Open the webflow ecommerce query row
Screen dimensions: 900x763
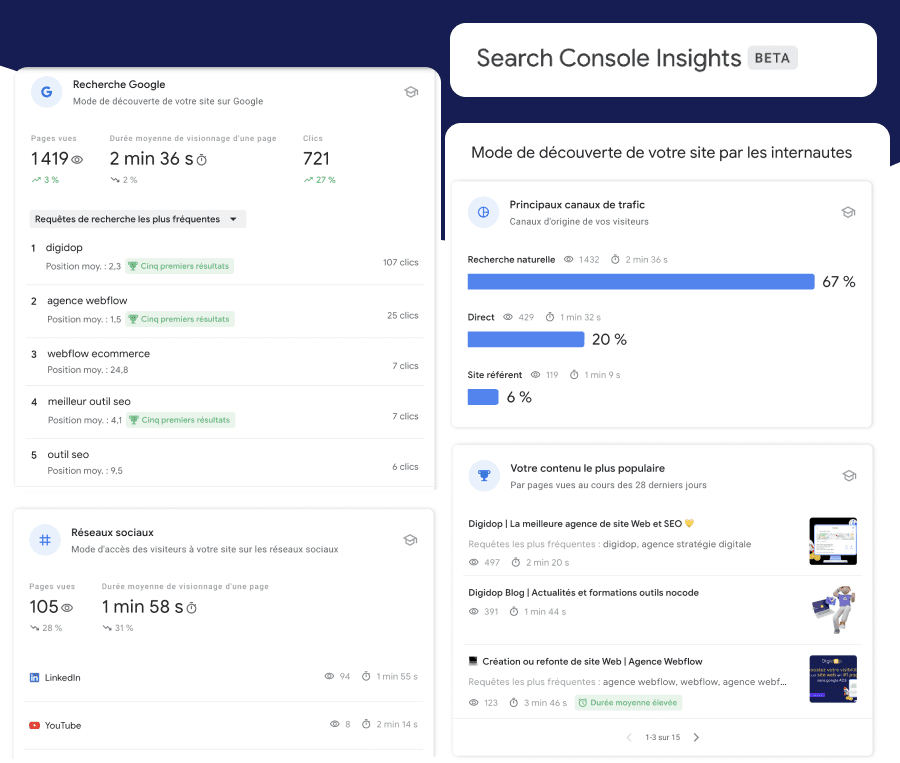point(225,362)
